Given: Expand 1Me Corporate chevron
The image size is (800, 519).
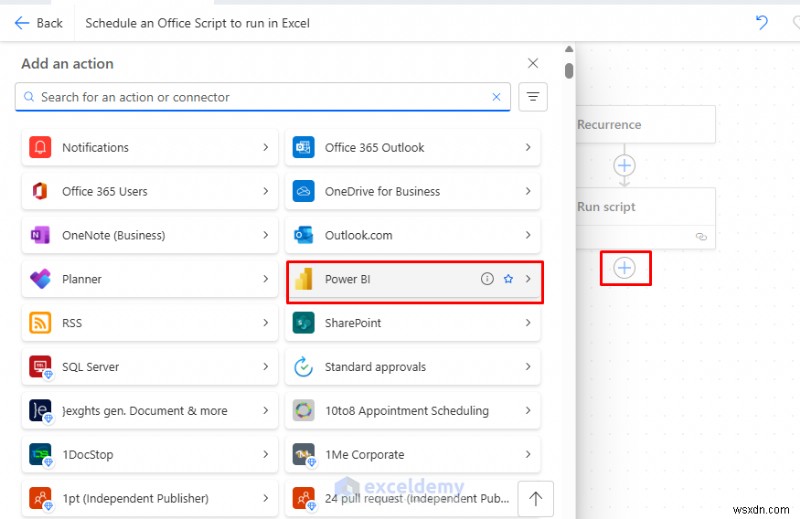Looking at the screenshot, I should click(528, 455).
